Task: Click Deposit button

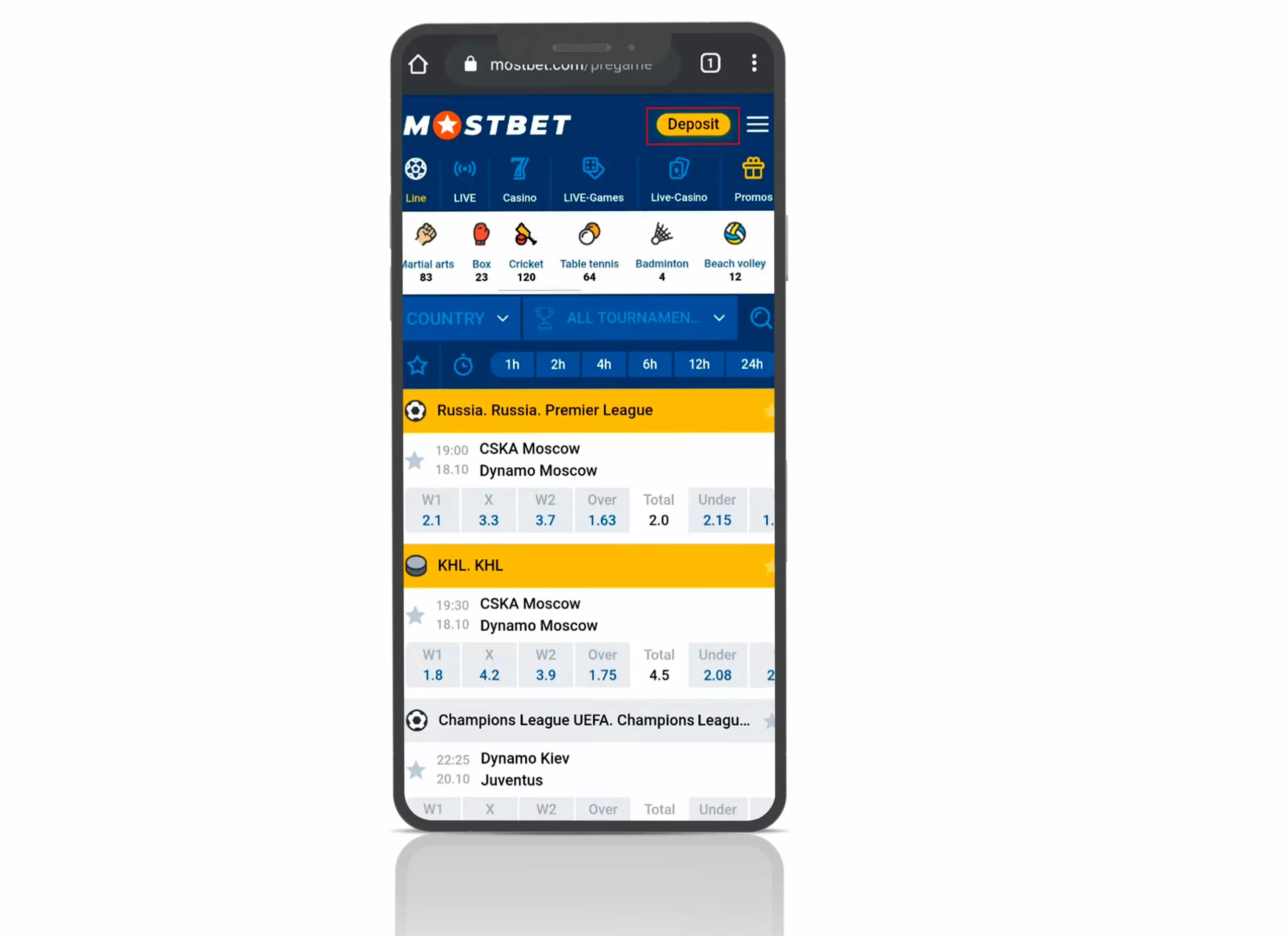Action: click(693, 124)
